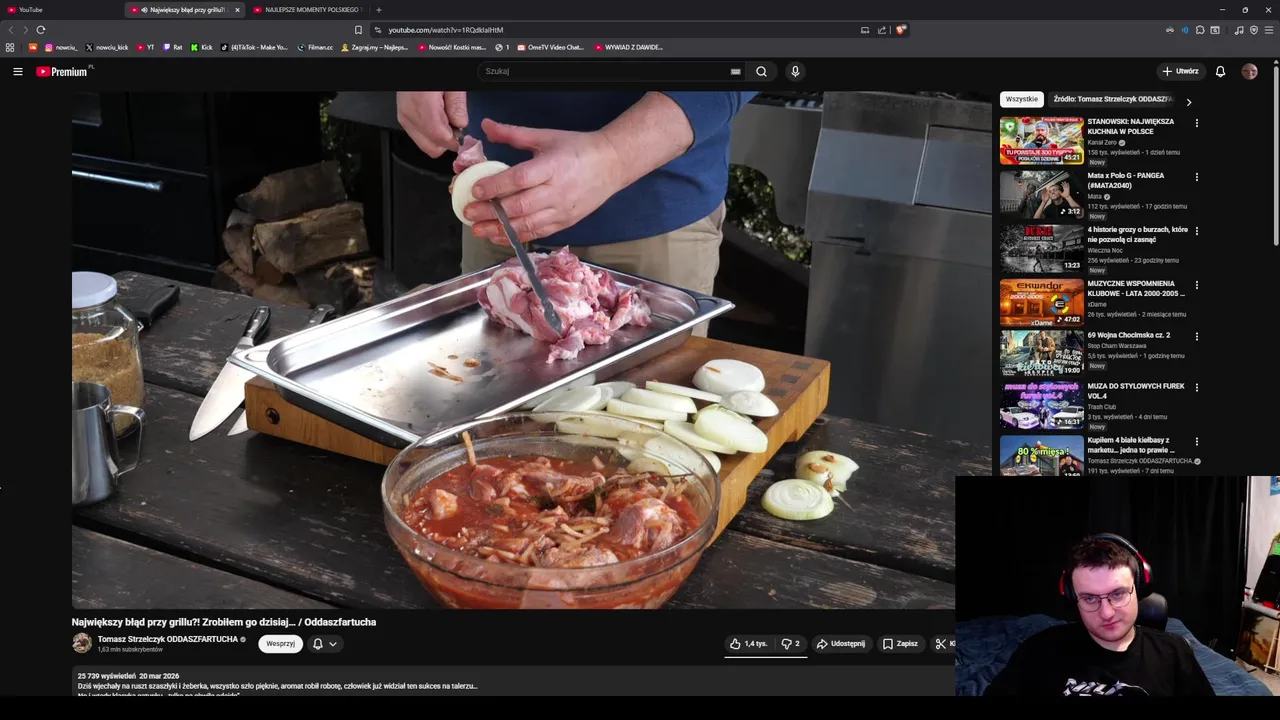1280x720 pixels.
Task: Open the OmeTV Video Chat bookmark
Action: pyautogui.click(x=550, y=47)
